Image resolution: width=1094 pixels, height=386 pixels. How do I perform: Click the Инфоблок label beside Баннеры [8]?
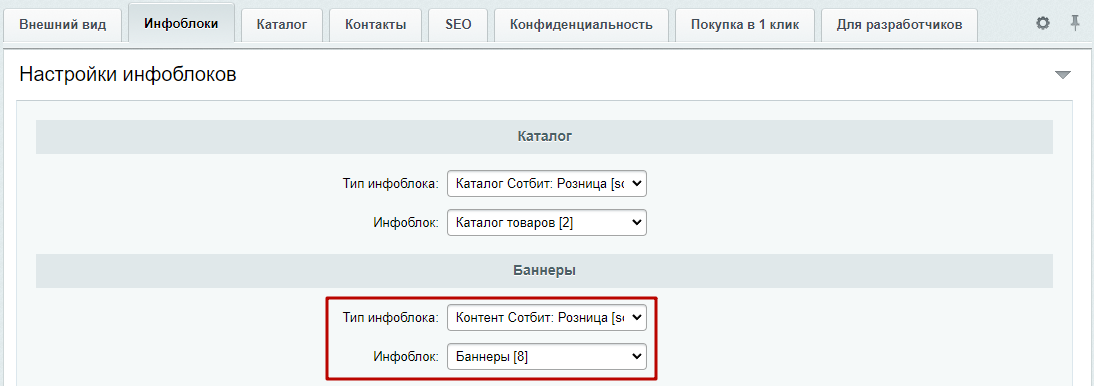pos(405,357)
